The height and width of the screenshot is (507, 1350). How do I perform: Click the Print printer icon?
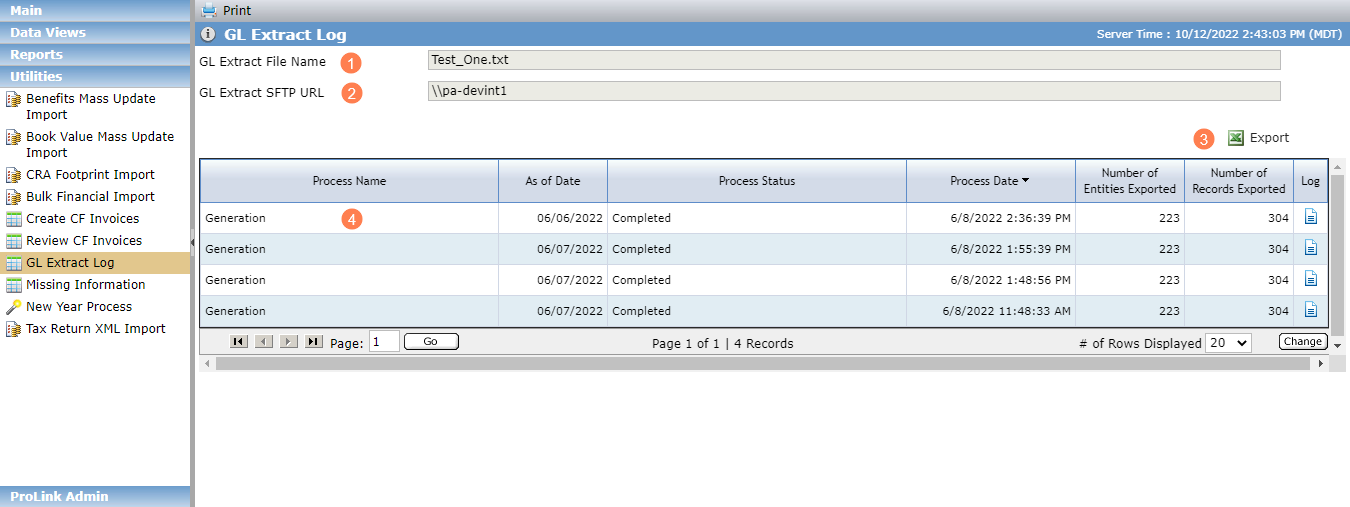[x=209, y=10]
